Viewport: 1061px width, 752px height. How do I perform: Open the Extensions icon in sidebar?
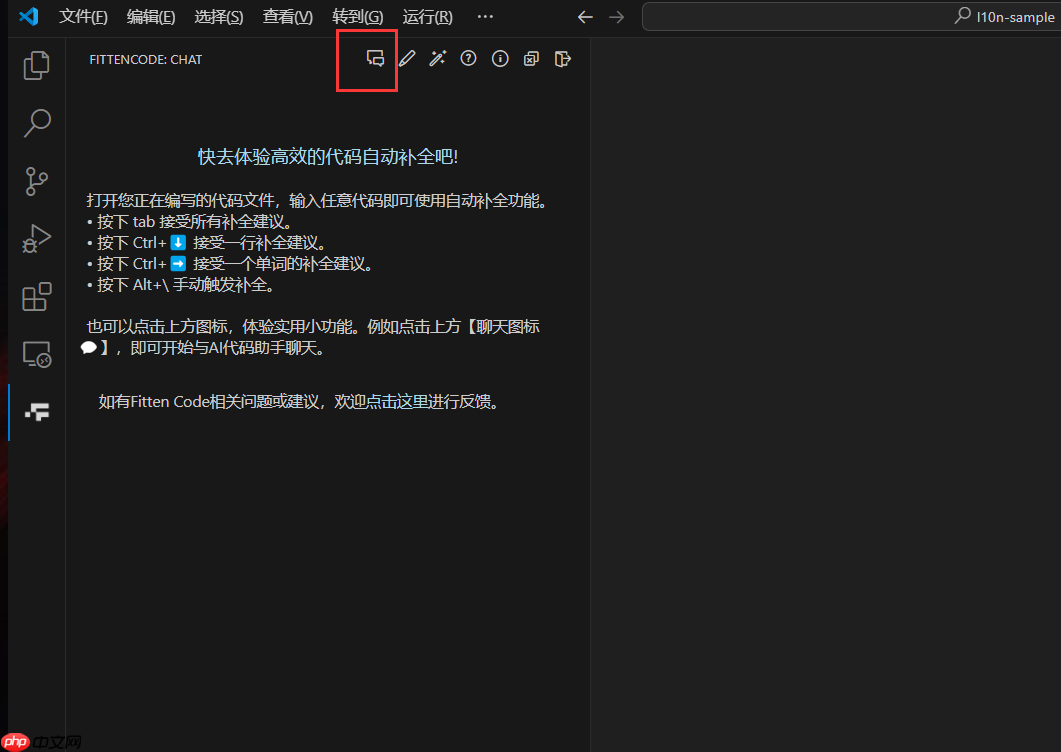click(x=37, y=296)
